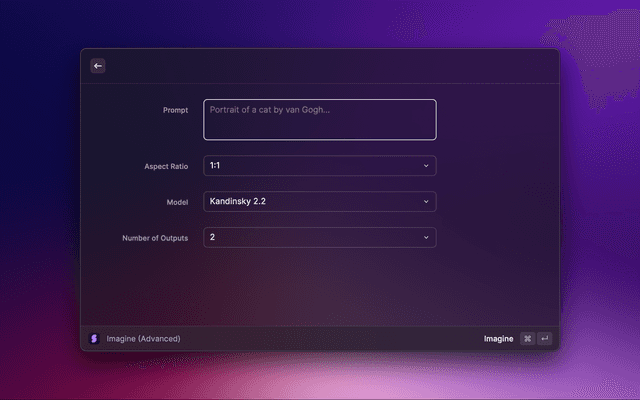Image resolution: width=640 pixels, height=400 pixels.
Task: Open the Aspect Ratio dropdown showing 1:1
Action: (319, 165)
